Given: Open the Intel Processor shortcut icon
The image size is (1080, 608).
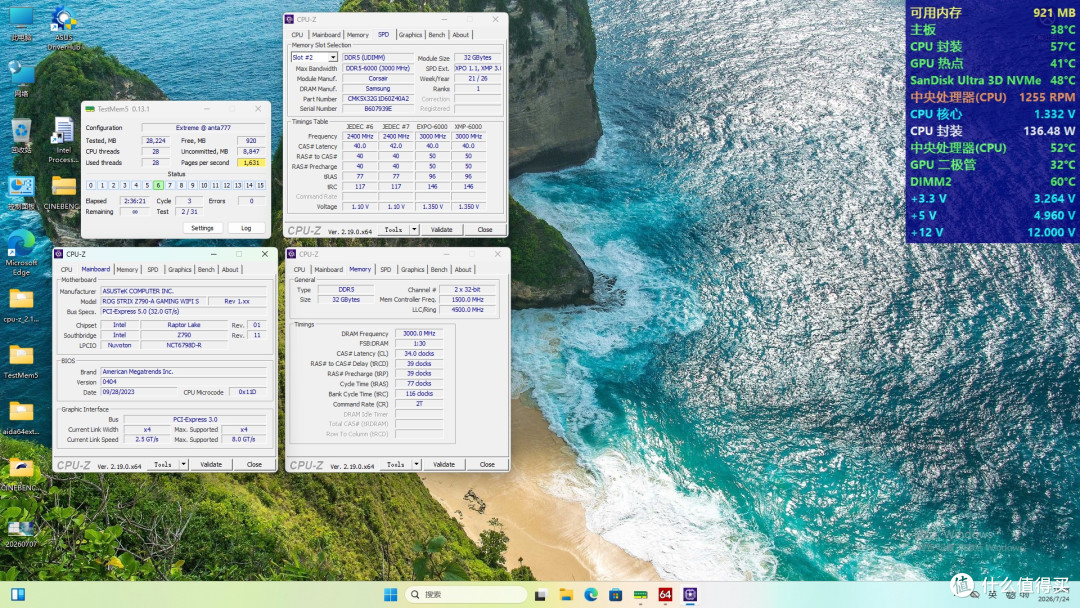Looking at the screenshot, I should 63,139.
